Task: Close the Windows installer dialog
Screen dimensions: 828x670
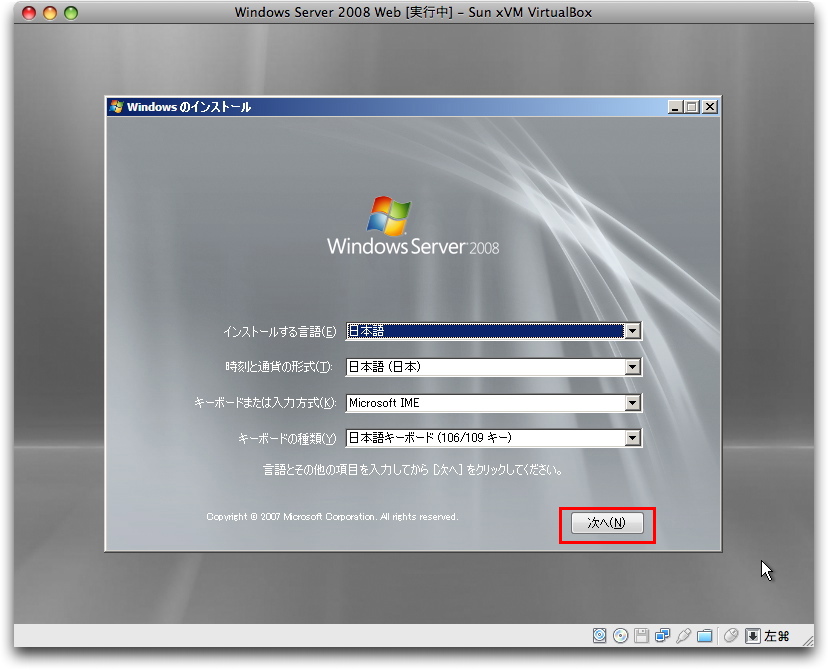Action: (x=709, y=107)
